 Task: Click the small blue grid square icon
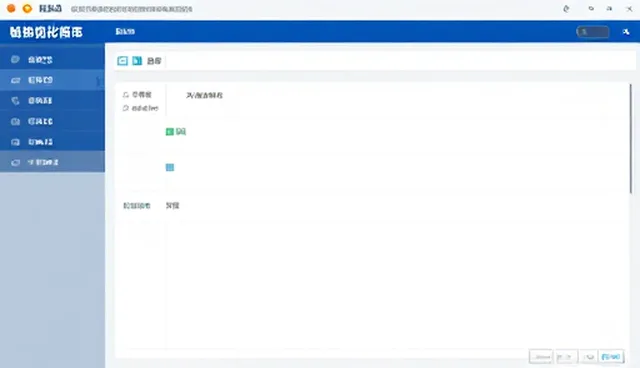click(x=170, y=167)
